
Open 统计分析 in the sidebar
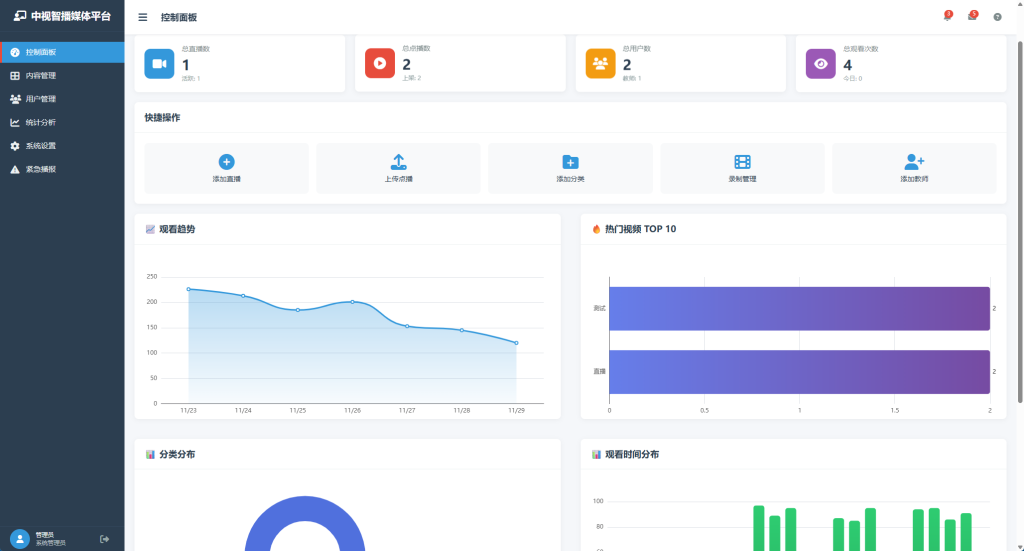point(62,123)
